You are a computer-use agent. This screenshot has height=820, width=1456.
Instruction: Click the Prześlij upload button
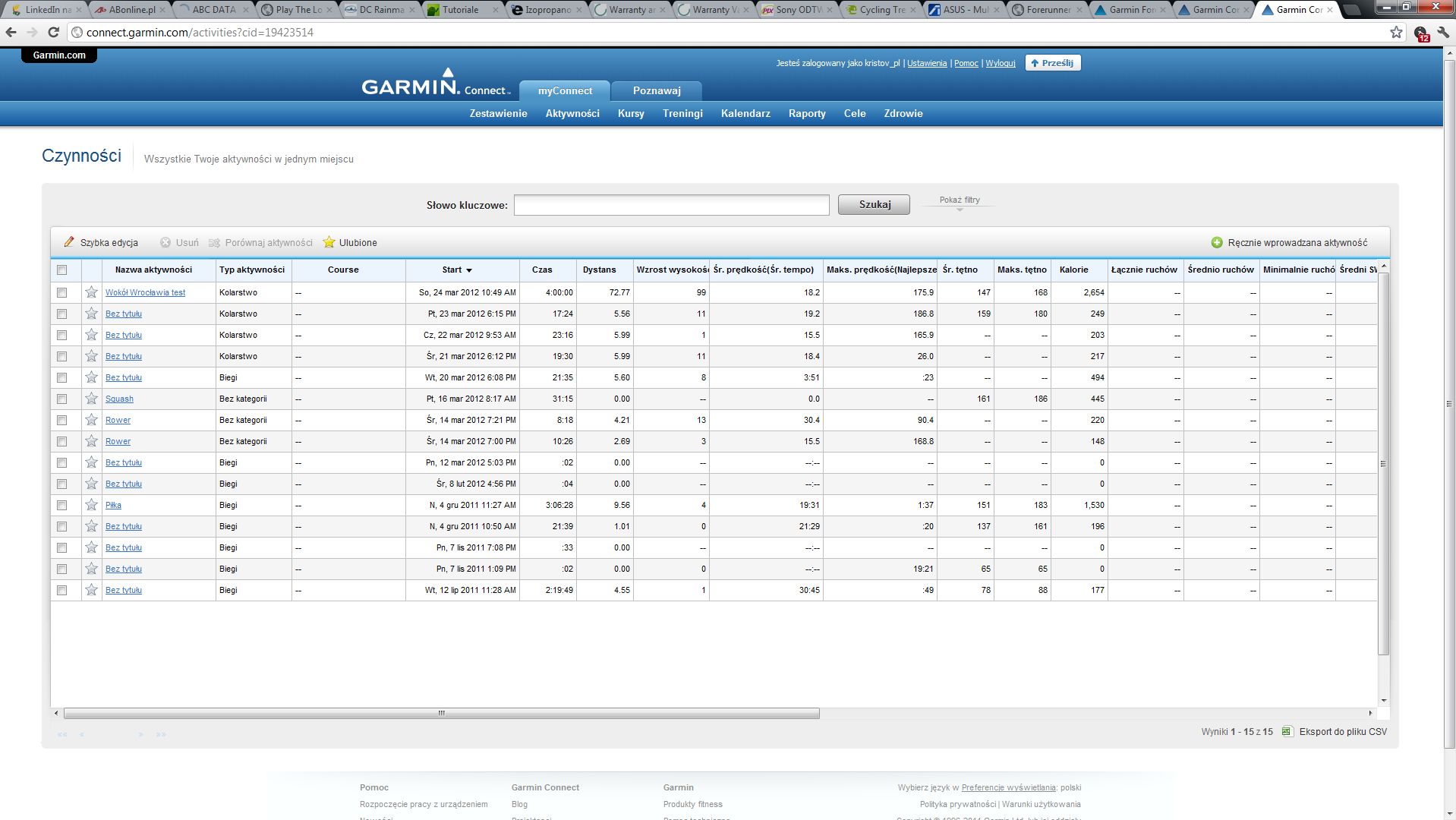click(x=1052, y=63)
